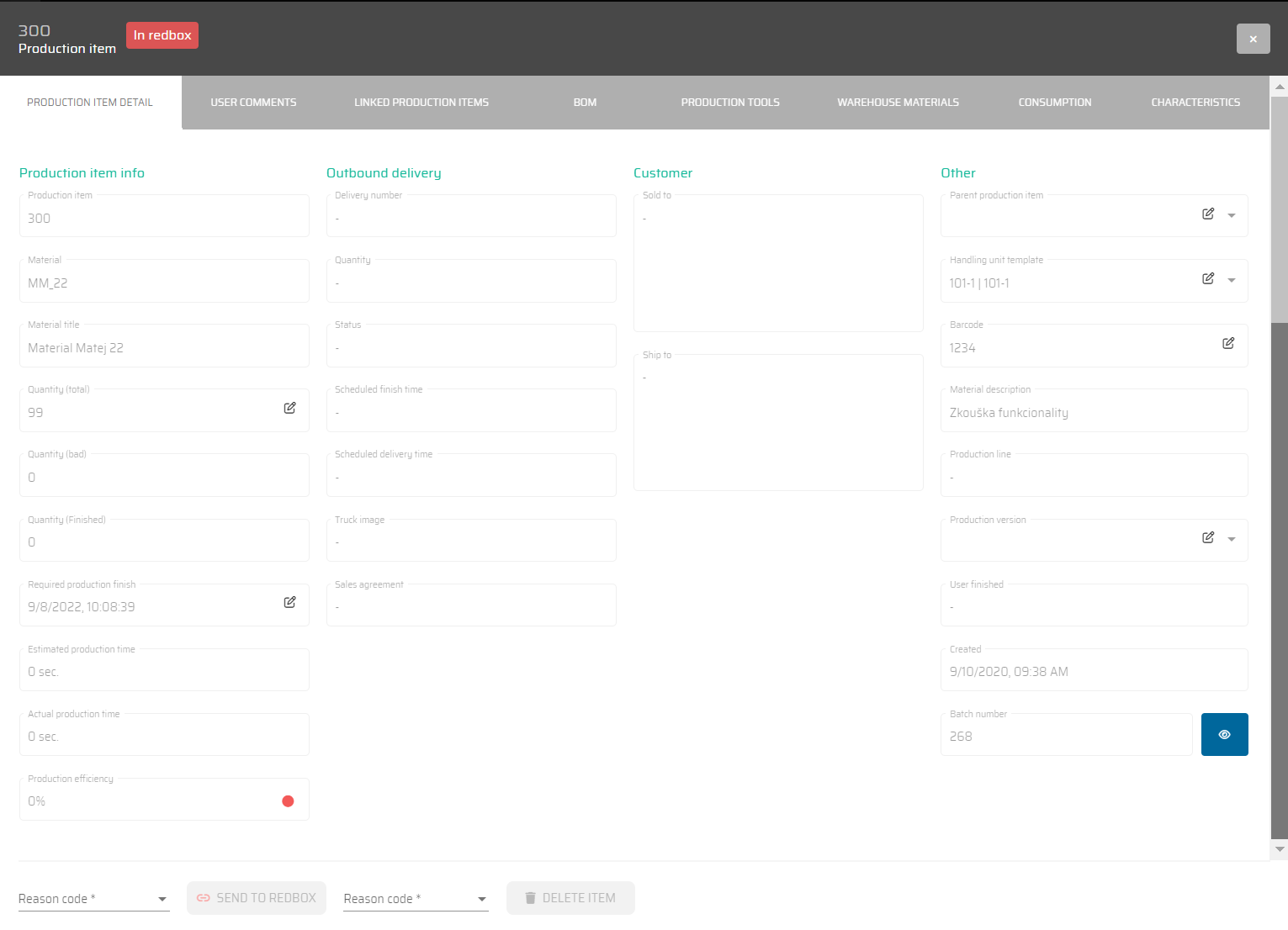Expand the Production version dropdown

click(1232, 539)
